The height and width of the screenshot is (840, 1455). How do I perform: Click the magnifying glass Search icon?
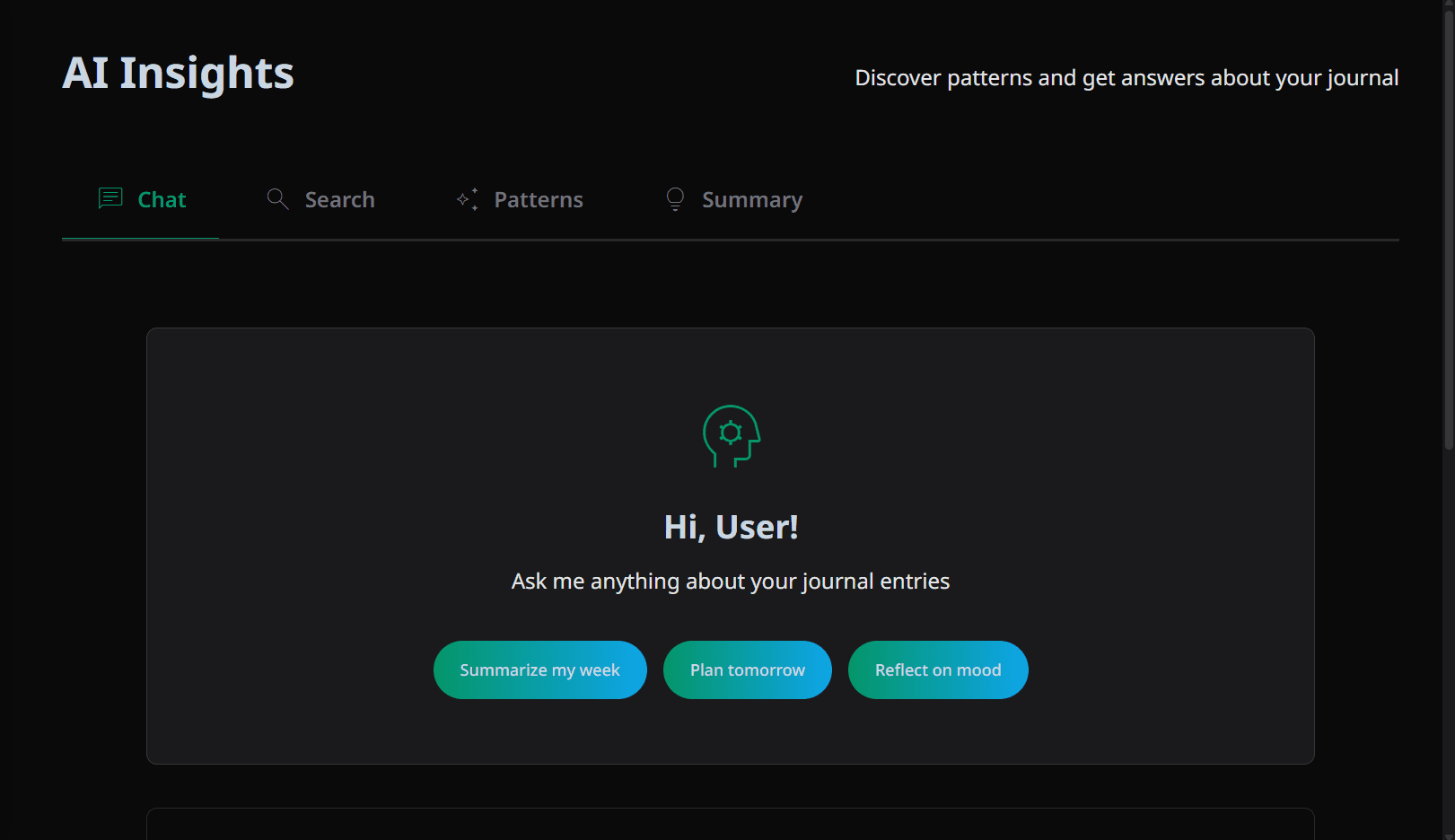pos(277,198)
